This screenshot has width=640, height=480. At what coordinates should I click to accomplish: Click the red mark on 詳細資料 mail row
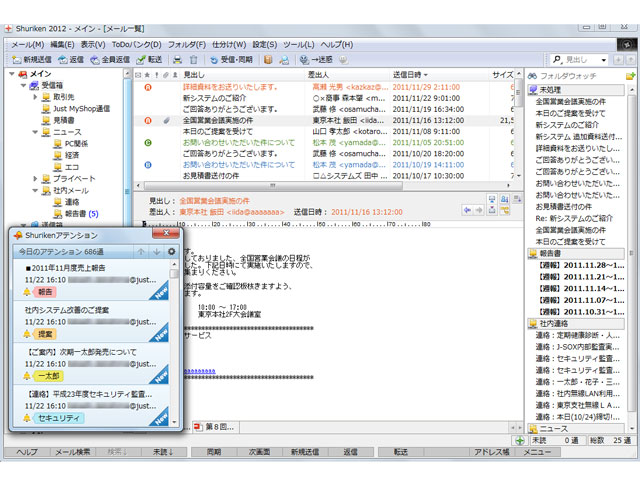148,87
